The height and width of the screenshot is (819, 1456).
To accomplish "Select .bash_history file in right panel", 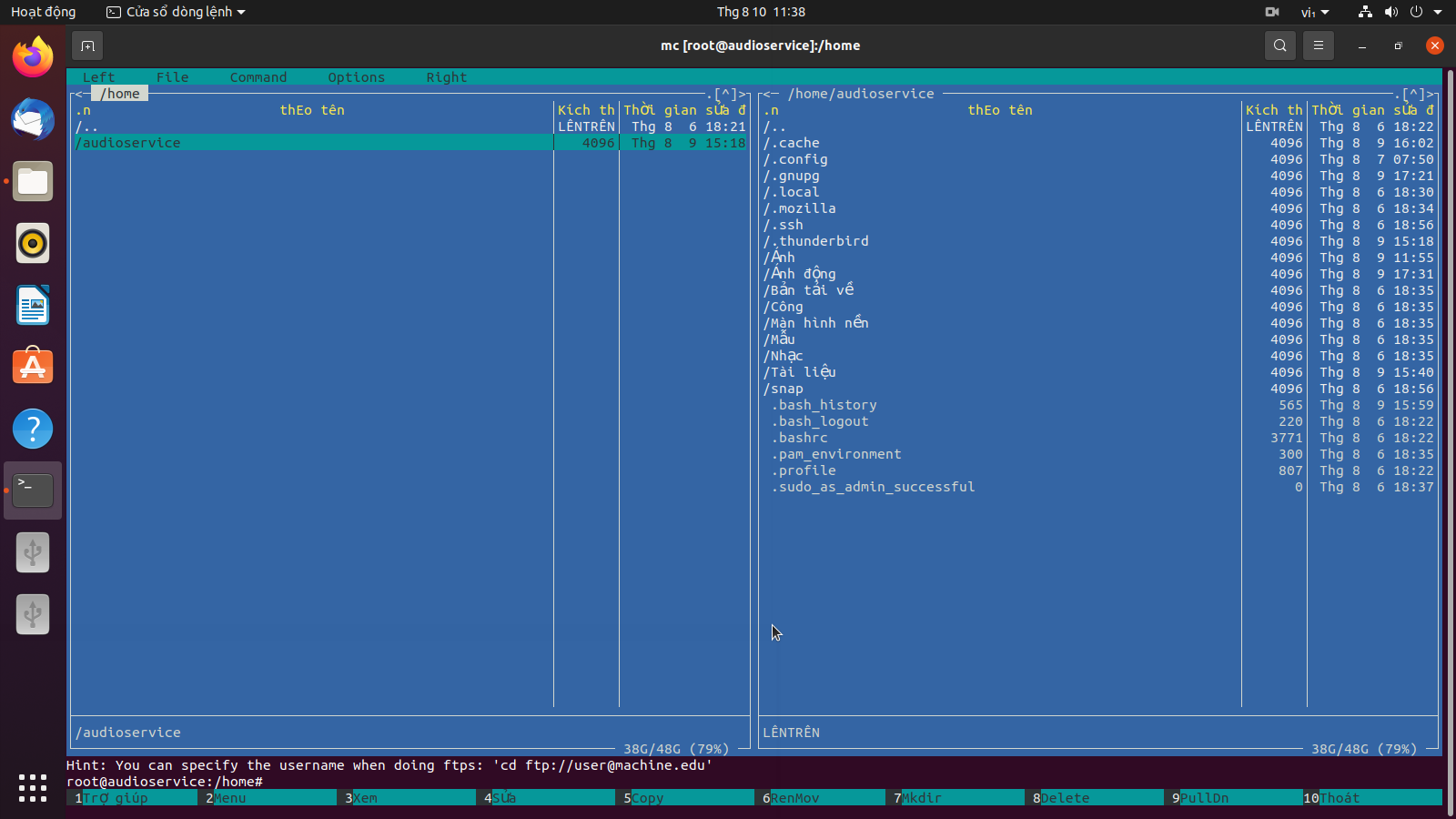I will pos(1098,405).
